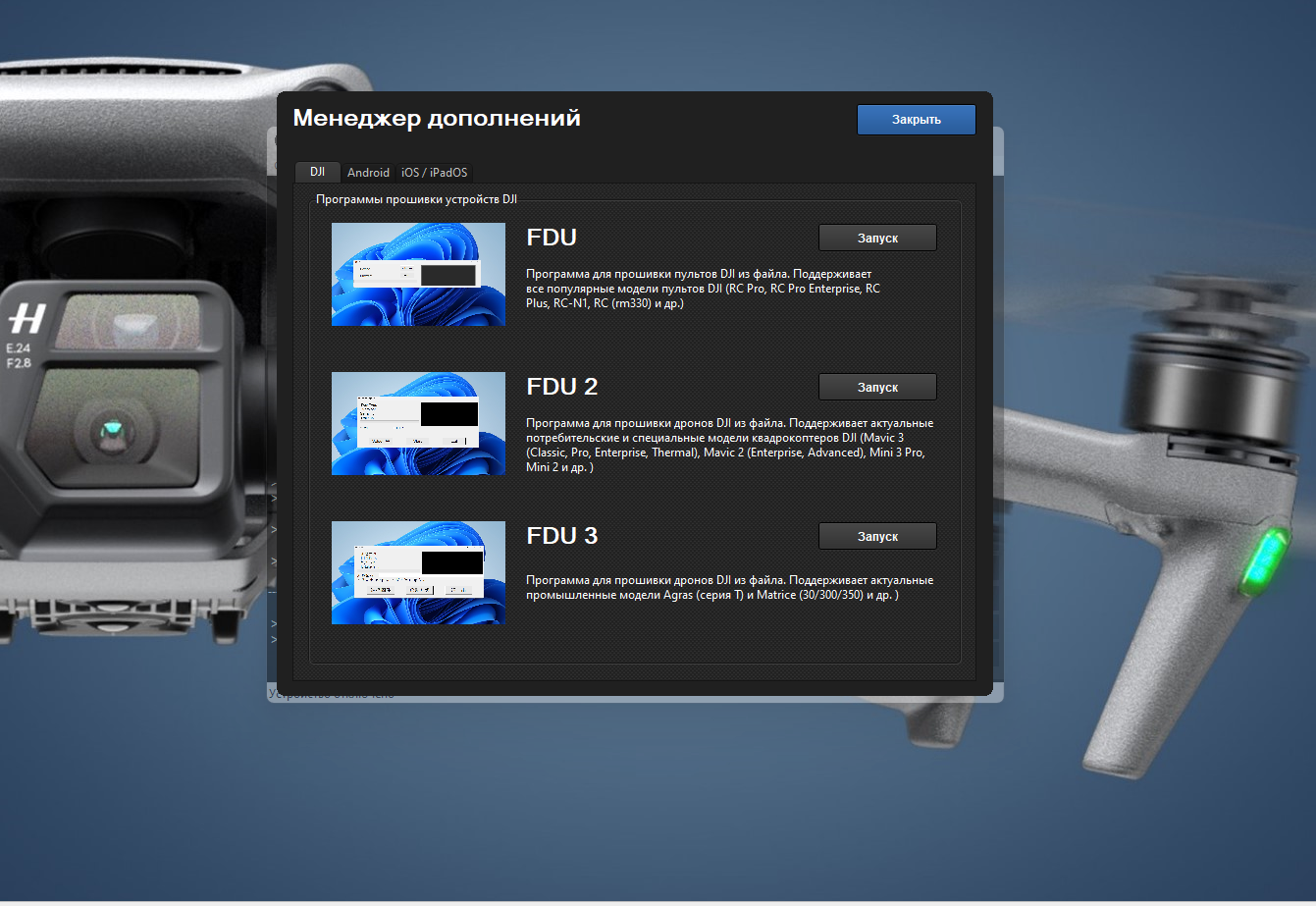Click the Программы прошивки устройств DJI group label
The image size is (1316, 906).
[x=416, y=199]
